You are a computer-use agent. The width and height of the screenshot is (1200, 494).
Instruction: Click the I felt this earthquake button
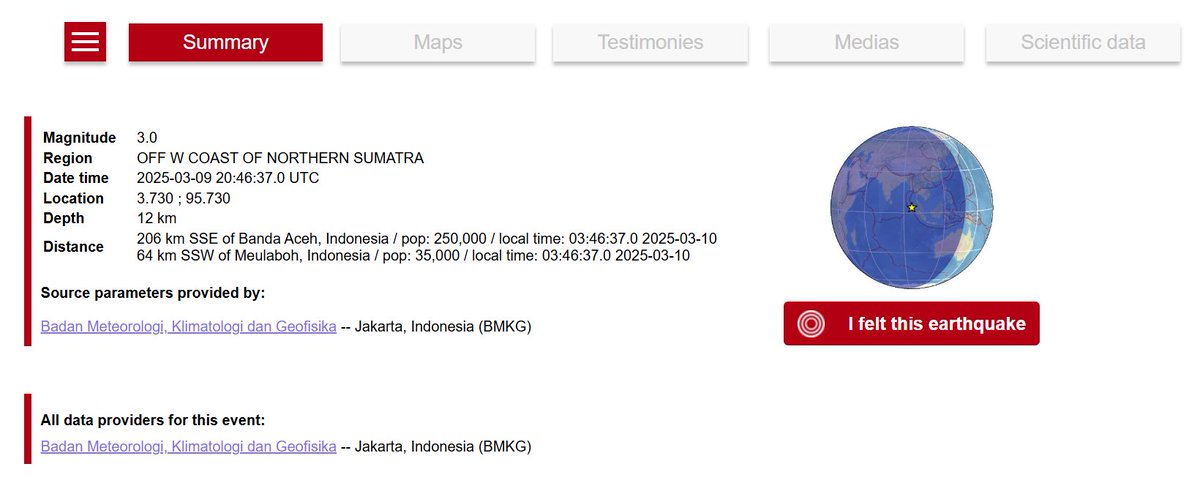point(911,324)
